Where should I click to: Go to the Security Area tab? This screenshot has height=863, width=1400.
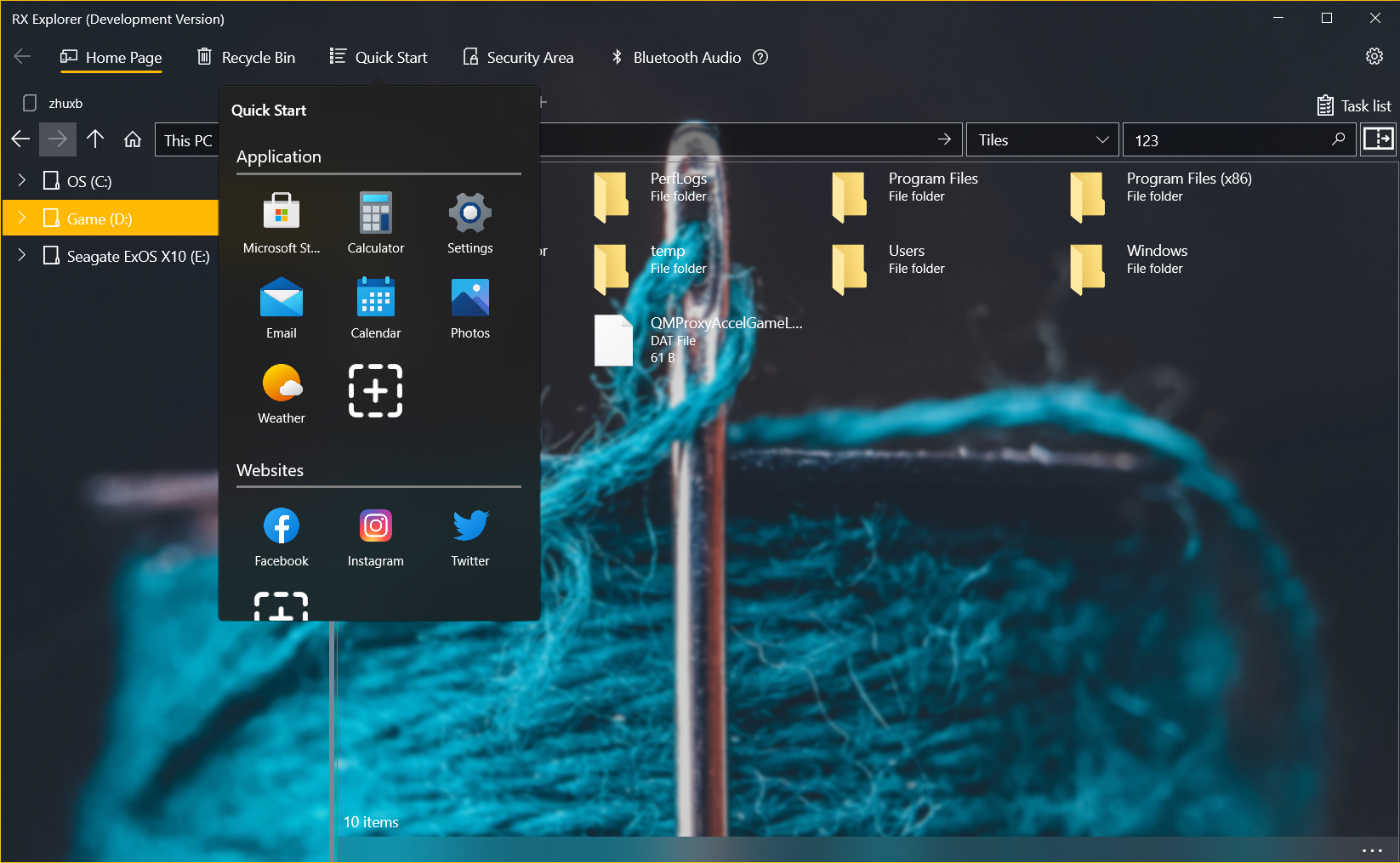(518, 57)
